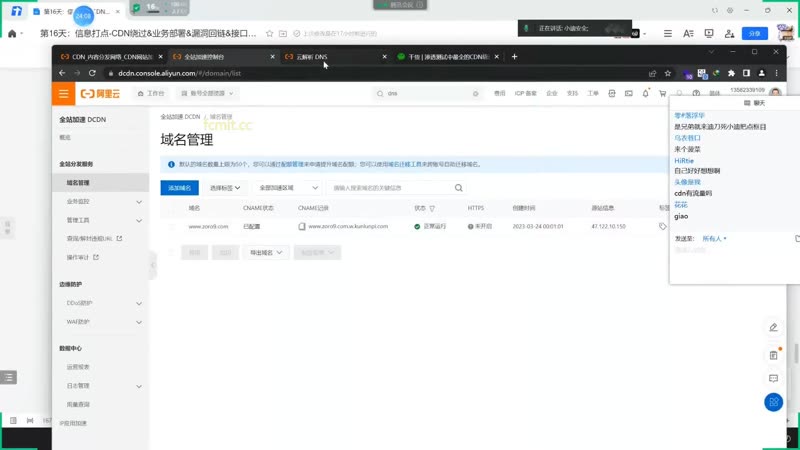The image size is (800, 450).
Task: Open the comment bubble icon on right
Action: coord(773,378)
